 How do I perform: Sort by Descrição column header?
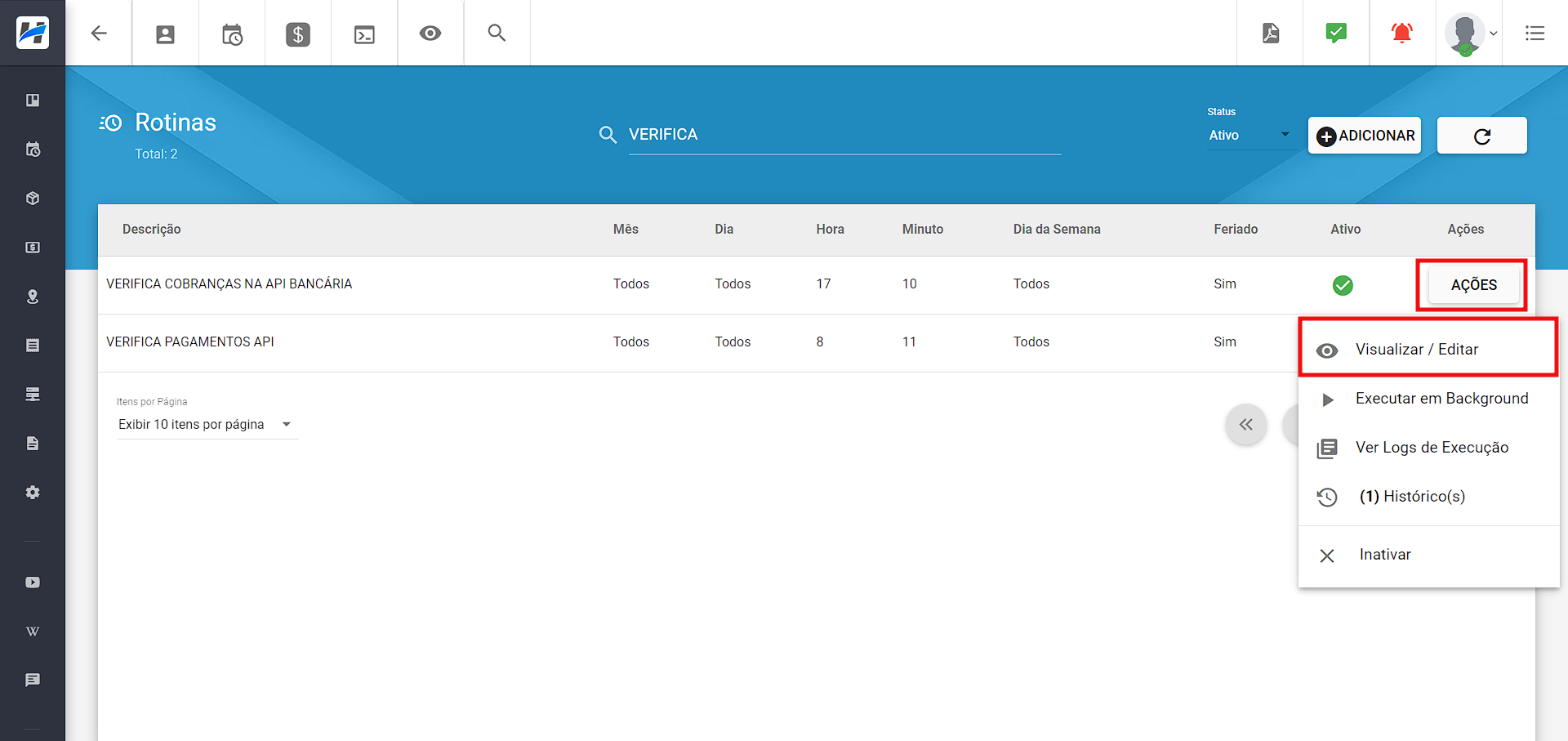152,230
